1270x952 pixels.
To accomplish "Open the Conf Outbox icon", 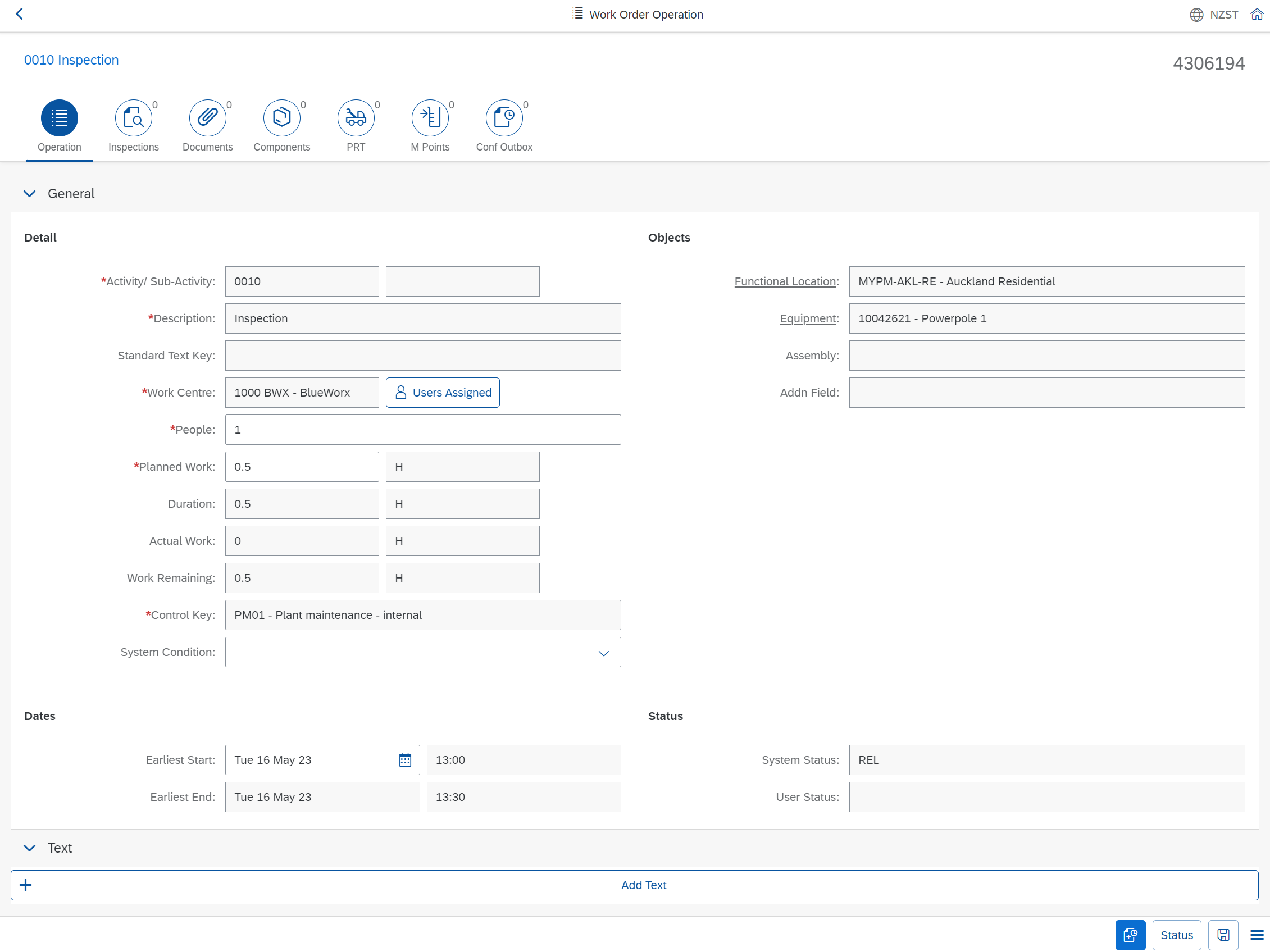I will tap(503, 118).
